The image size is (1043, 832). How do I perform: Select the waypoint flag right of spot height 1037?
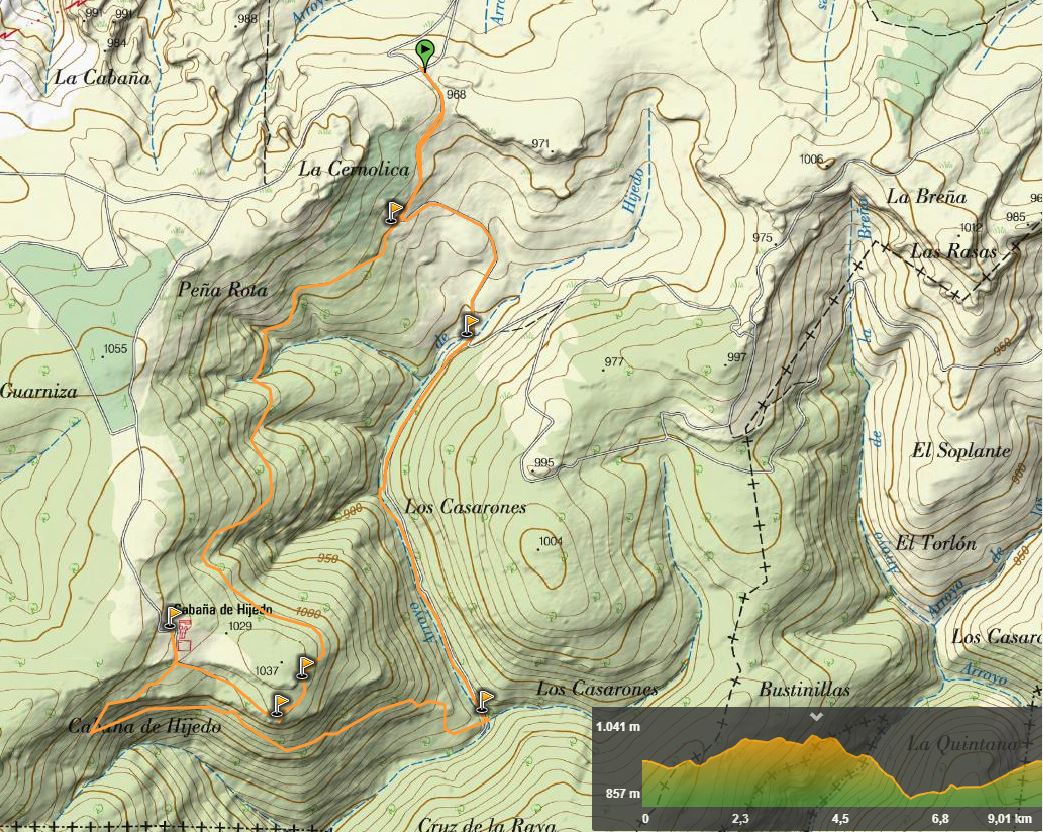pyautogui.click(x=305, y=666)
